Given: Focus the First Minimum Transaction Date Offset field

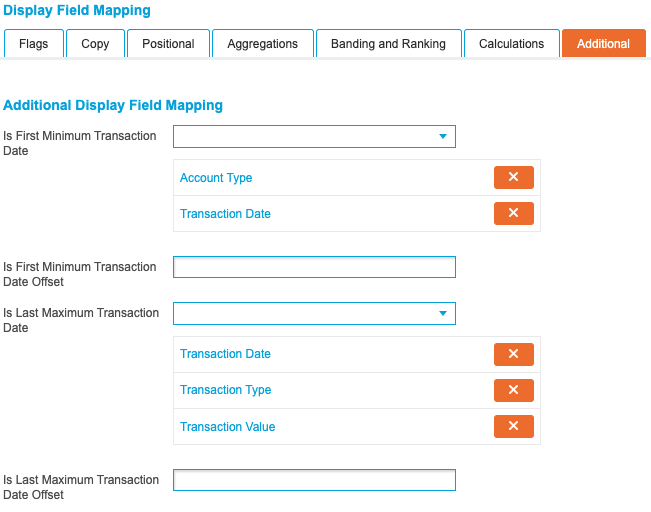Looking at the screenshot, I should 314,267.
